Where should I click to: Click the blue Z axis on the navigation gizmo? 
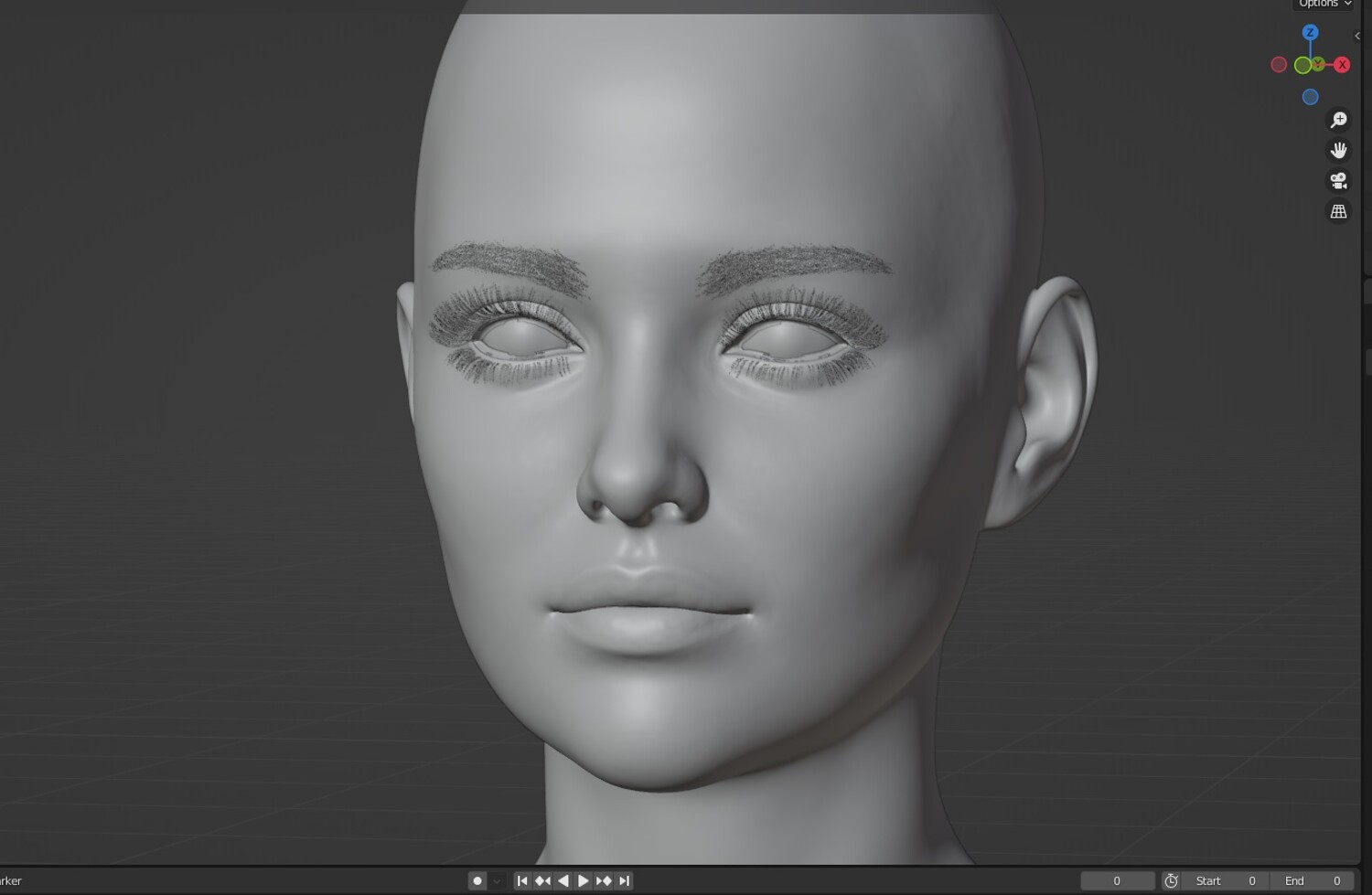(x=1310, y=32)
